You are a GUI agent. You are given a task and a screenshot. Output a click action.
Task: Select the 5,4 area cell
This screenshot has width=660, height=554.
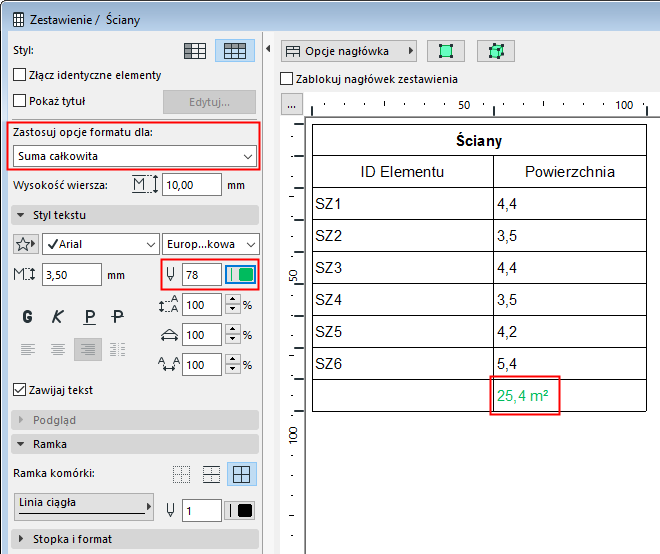(x=570, y=364)
